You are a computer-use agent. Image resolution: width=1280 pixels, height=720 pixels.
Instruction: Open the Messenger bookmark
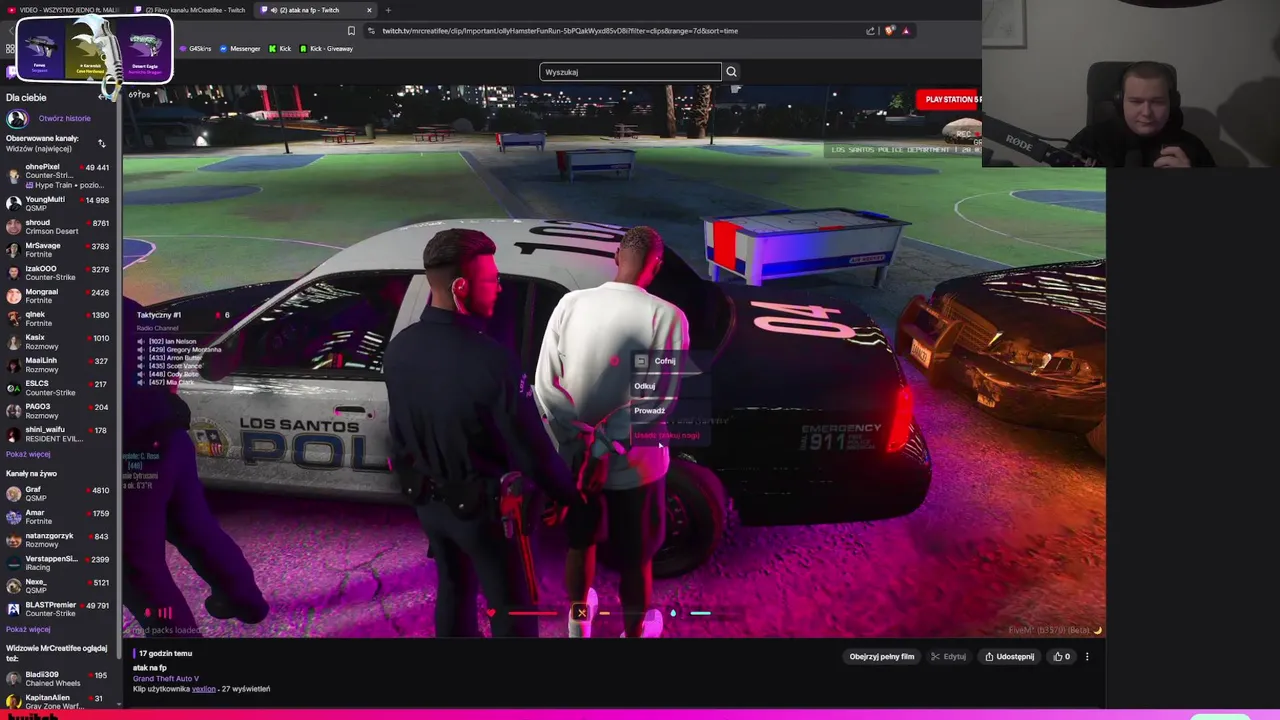click(x=240, y=49)
